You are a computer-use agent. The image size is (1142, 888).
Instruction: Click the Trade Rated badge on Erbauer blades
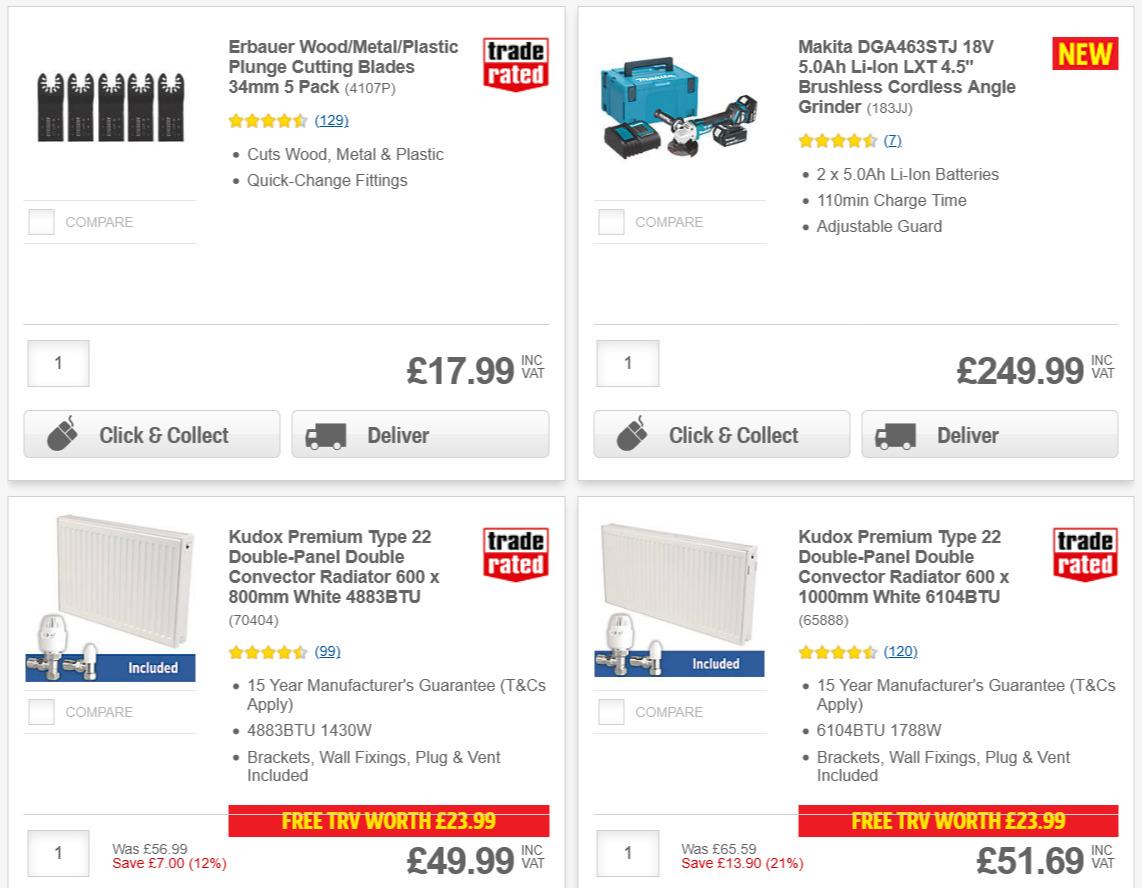click(x=514, y=64)
